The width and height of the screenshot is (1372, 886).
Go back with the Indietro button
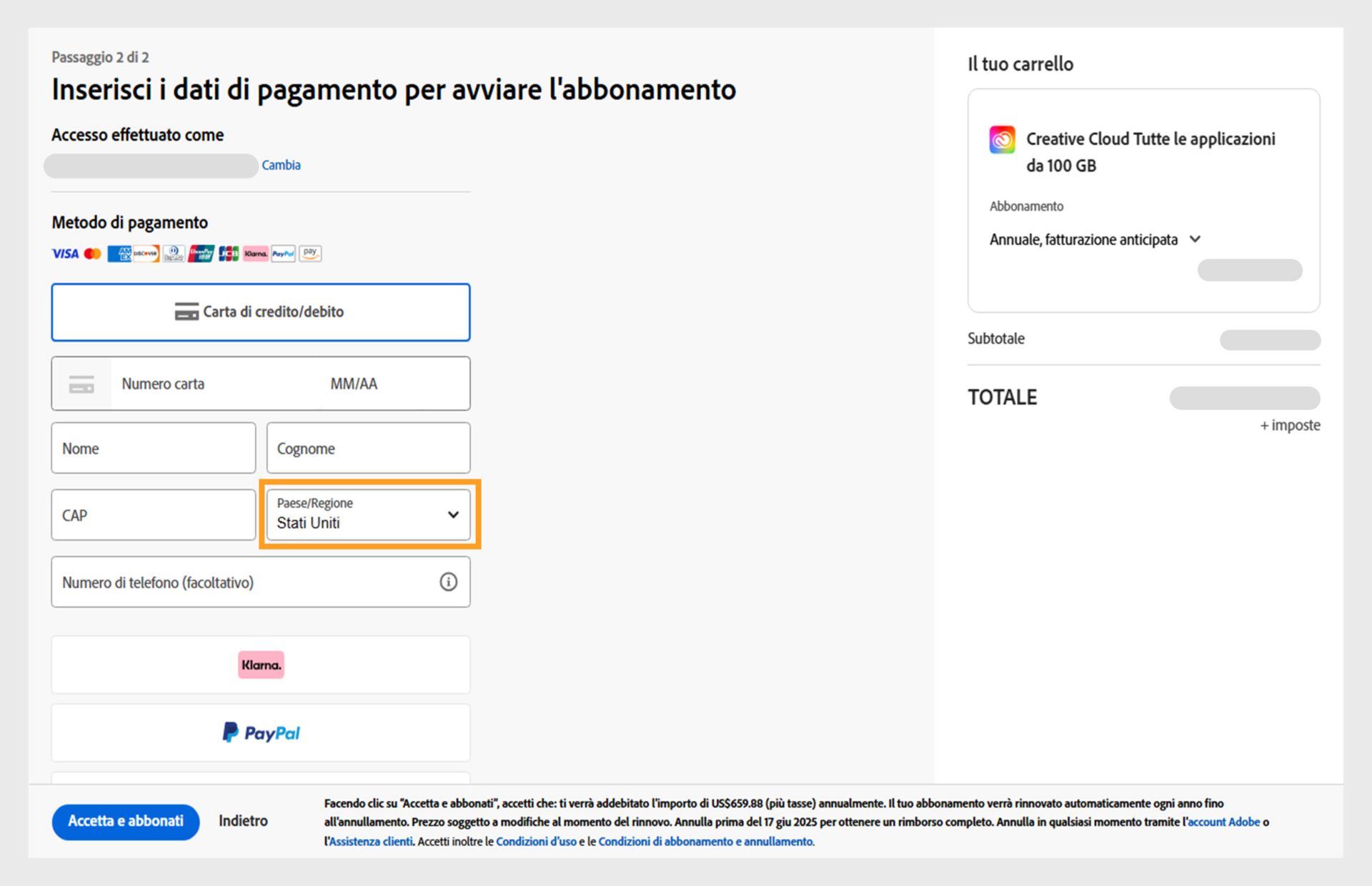coord(243,821)
